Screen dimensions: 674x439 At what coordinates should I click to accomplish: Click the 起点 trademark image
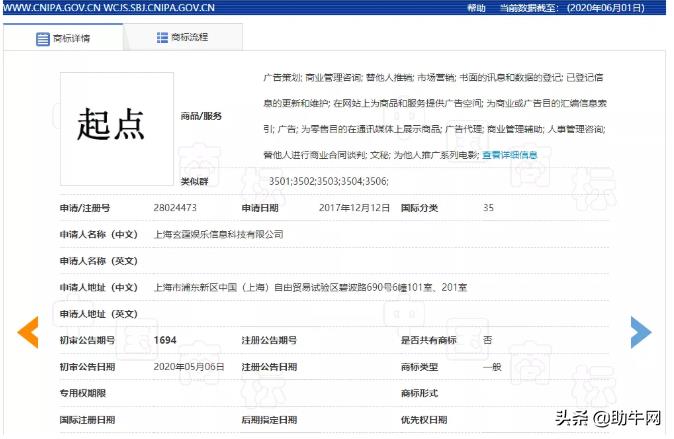112,124
